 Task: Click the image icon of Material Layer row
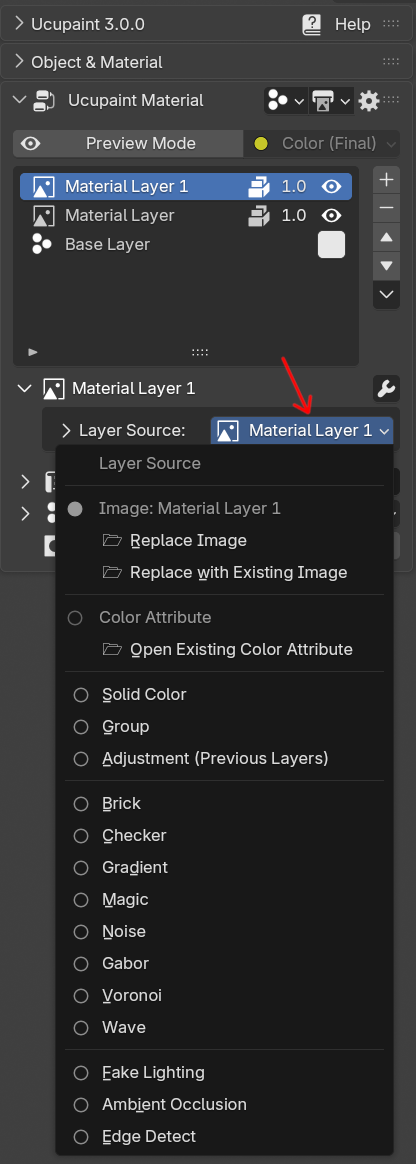click(42, 215)
